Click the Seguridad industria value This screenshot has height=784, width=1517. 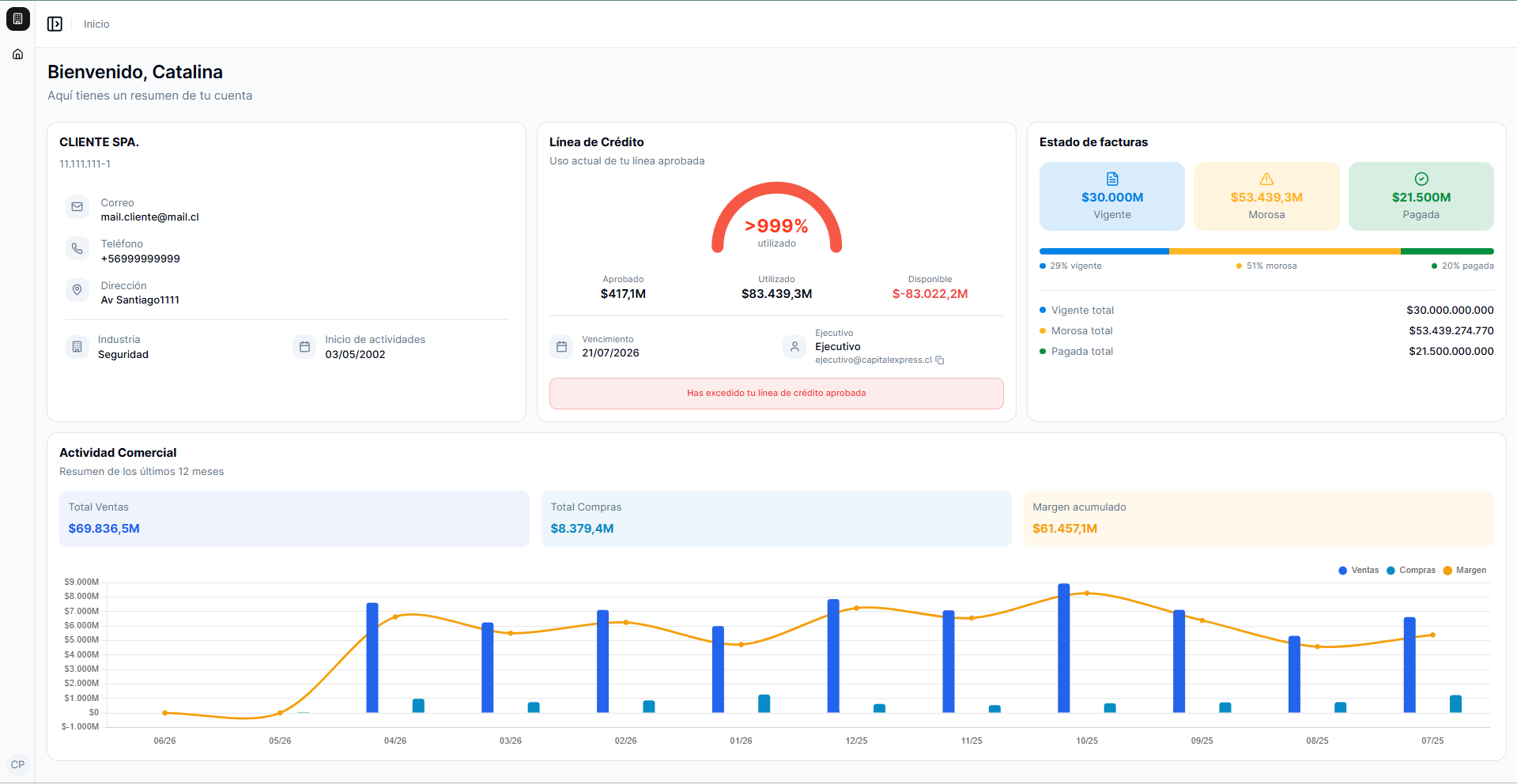[123, 355]
